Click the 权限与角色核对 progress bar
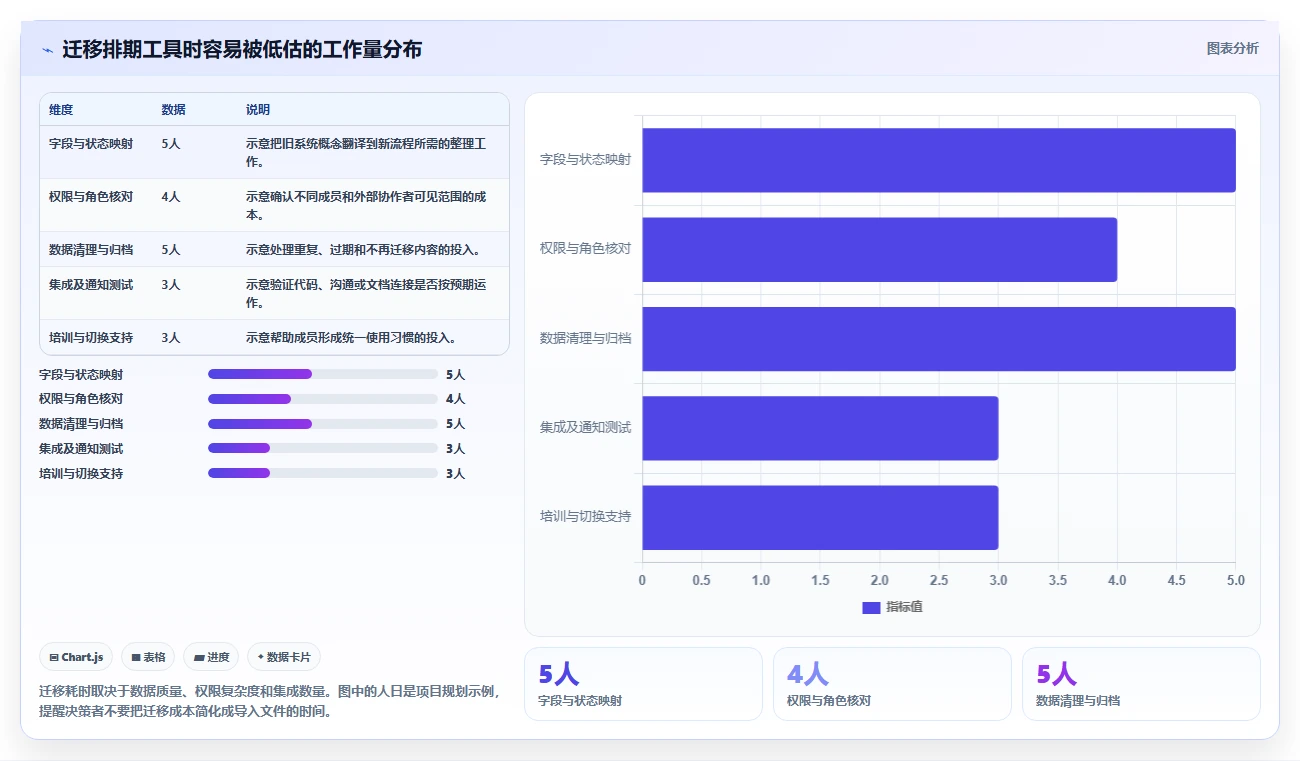Viewport: 1300px width, 761px height. (x=323, y=399)
